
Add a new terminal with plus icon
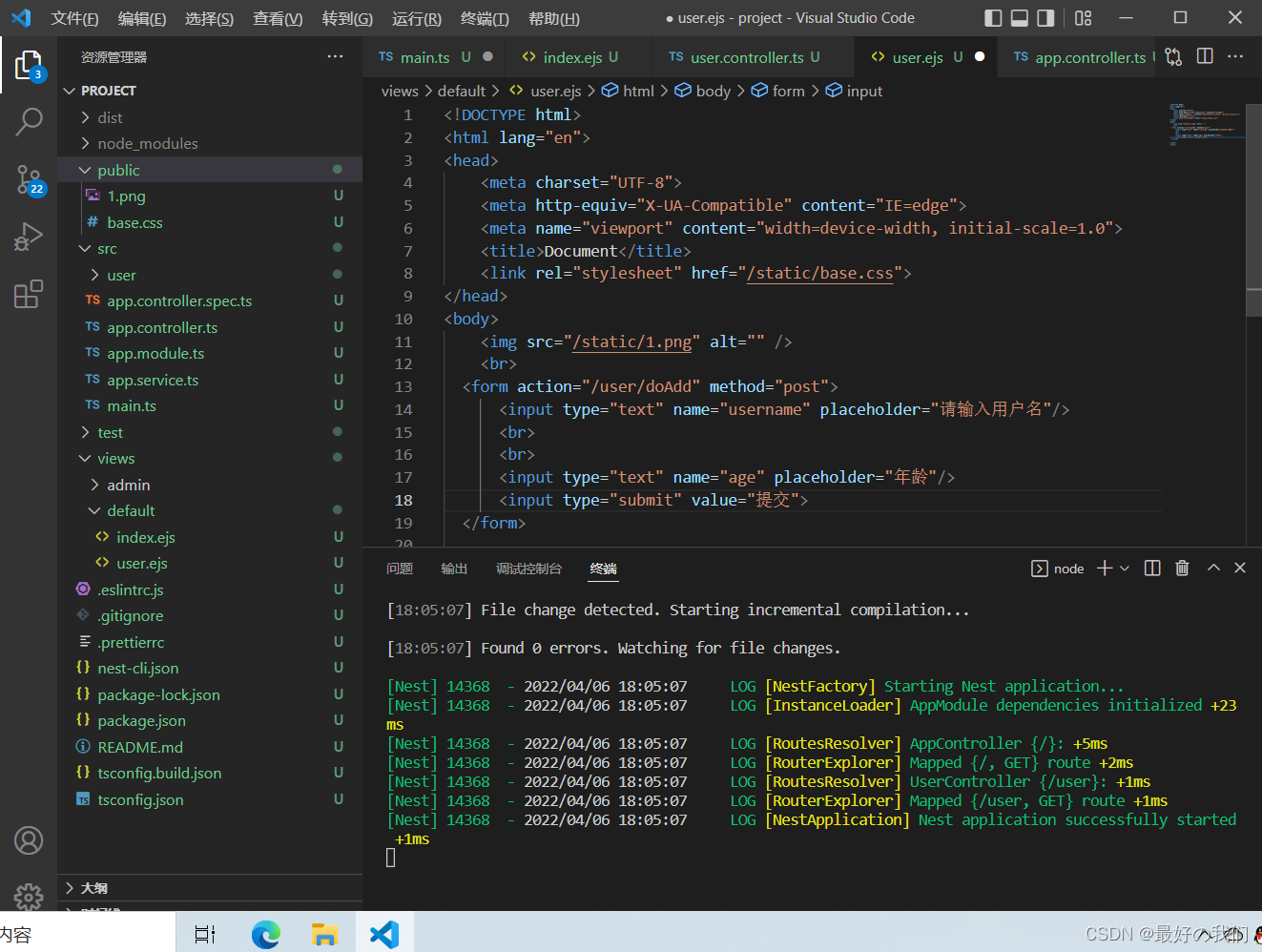[1105, 569]
